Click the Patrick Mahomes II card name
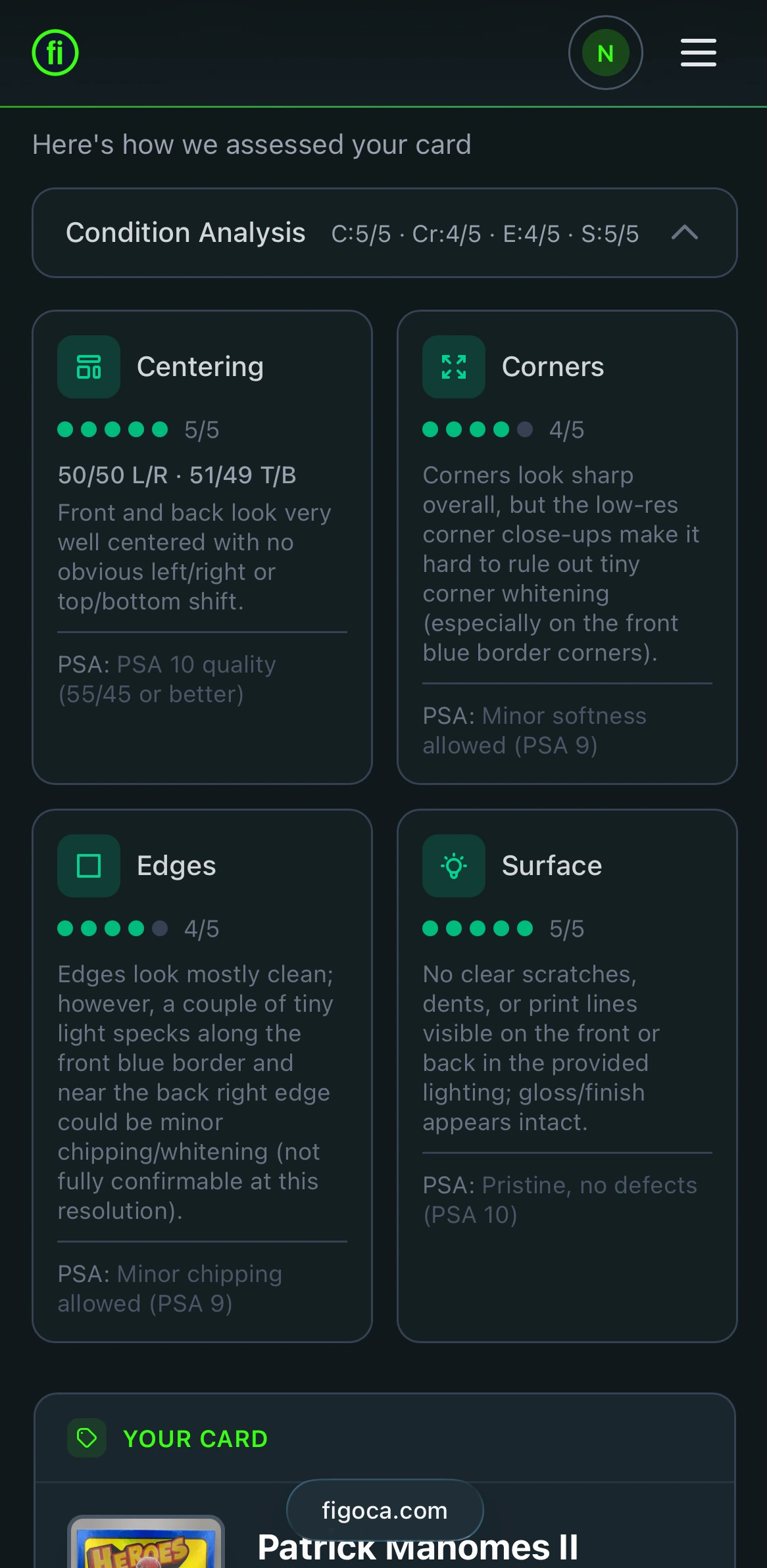The image size is (767, 1568). click(x=418, y=1548)
